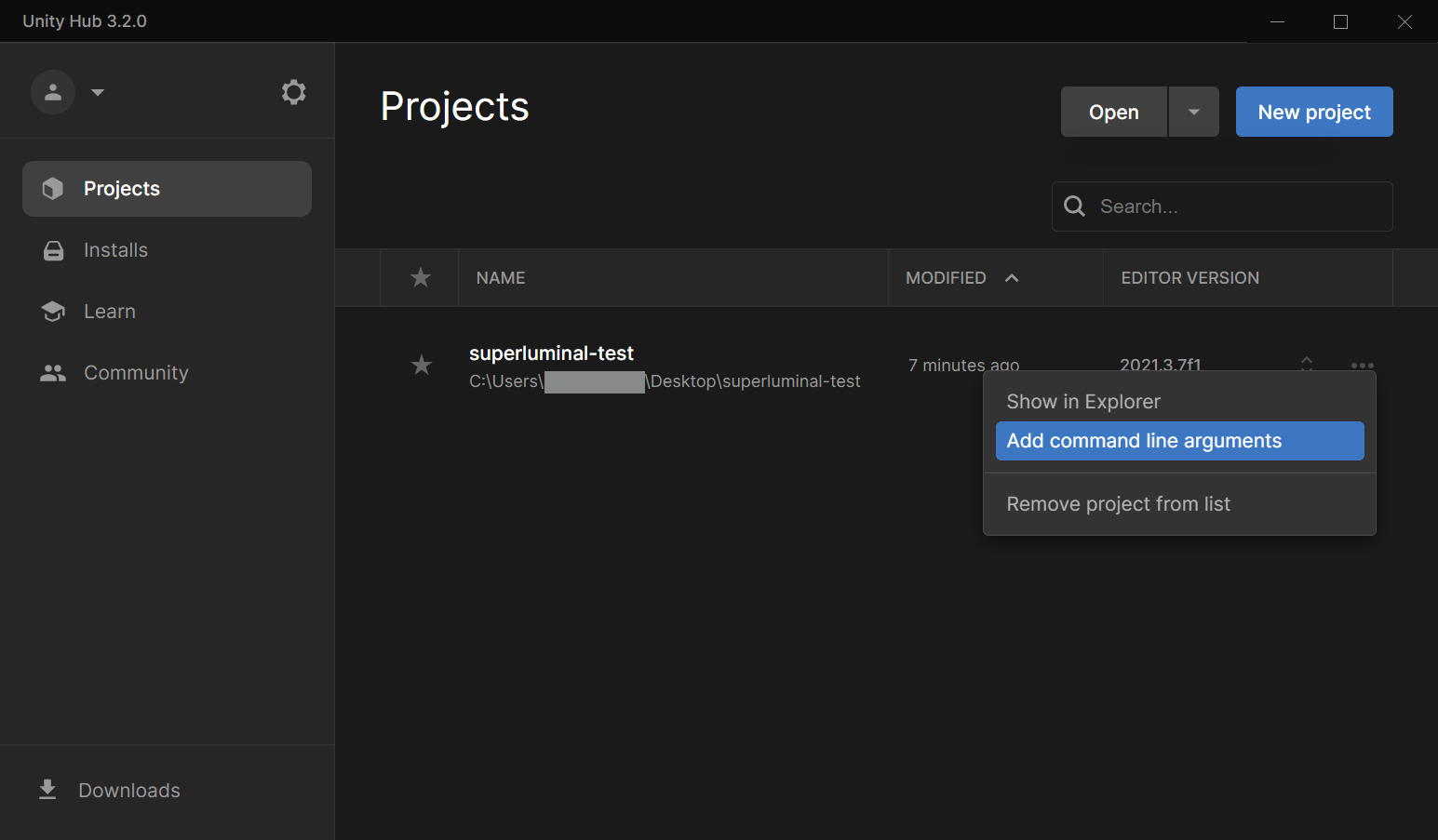Image resolution: width=1438 pixels, height=840 pixels.
Task: Expand the account dropdown arrow
Action: [98, 92]
